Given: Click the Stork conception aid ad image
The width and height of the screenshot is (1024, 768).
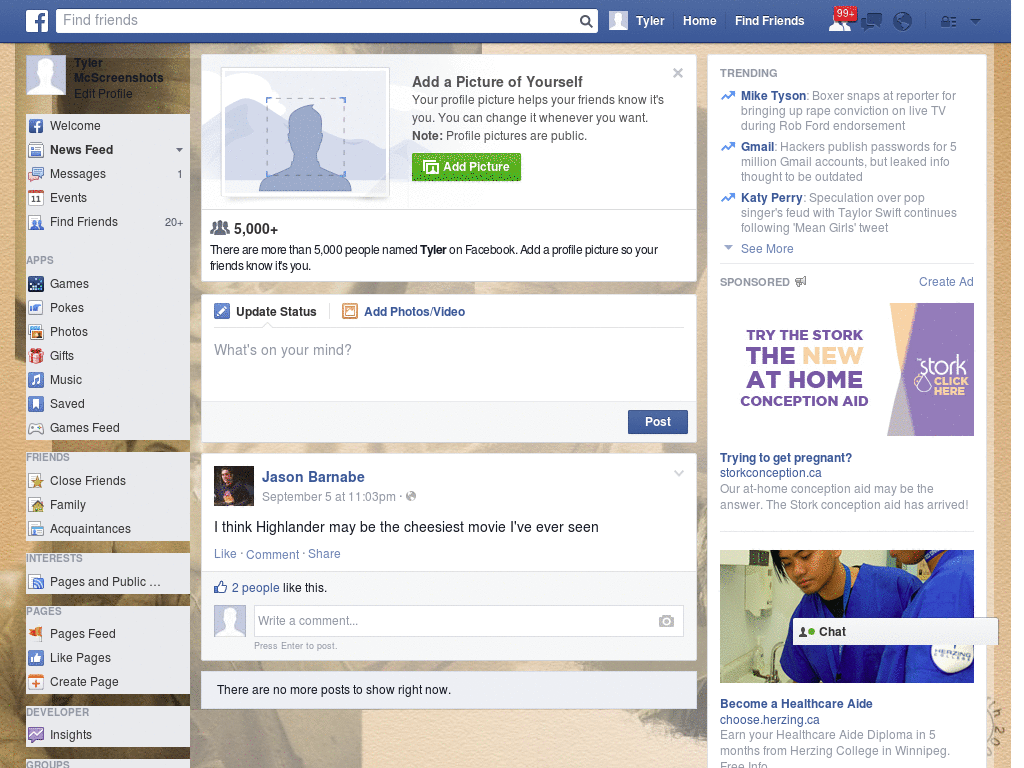Looking at the screenshot, I should pos(846,370).
